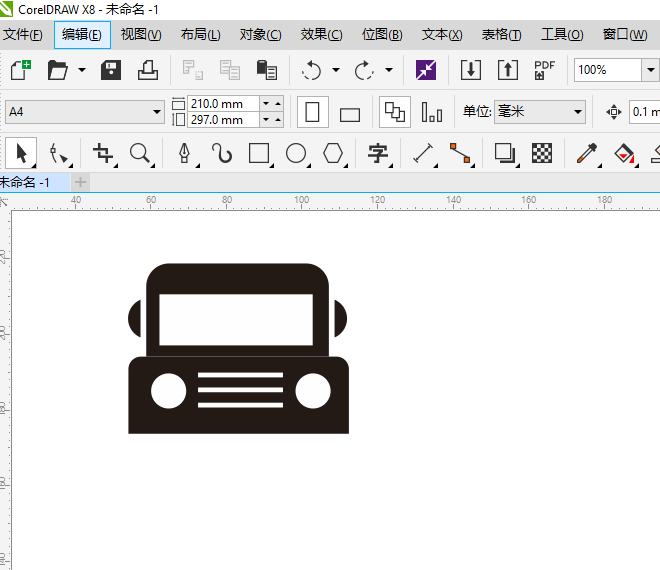Open the 效果(C) menu

pyautogui.click(x=321, y=34)
